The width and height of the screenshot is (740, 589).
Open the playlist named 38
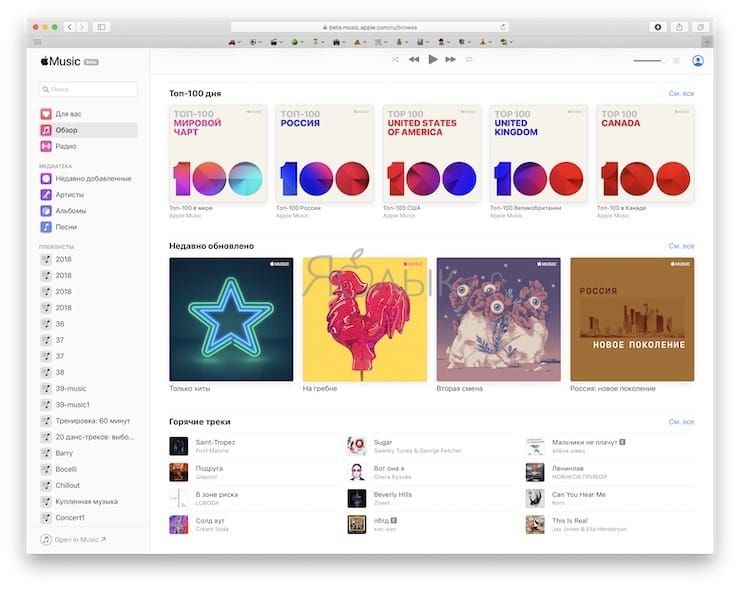coord(88,372)
